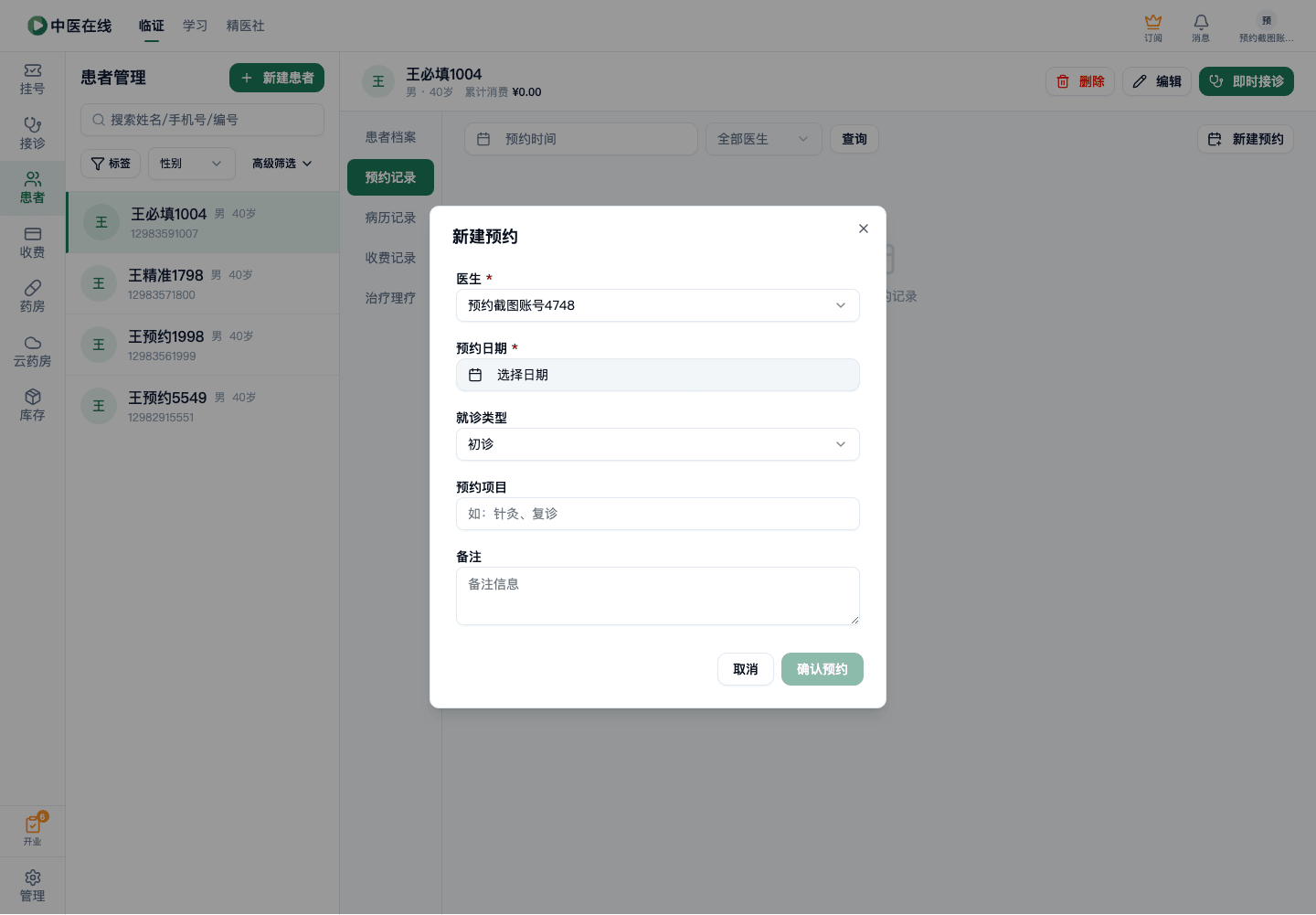Screen dimensions: 1316x915
Task: Open the 收费记录 tab
Action: pos(390,258)
